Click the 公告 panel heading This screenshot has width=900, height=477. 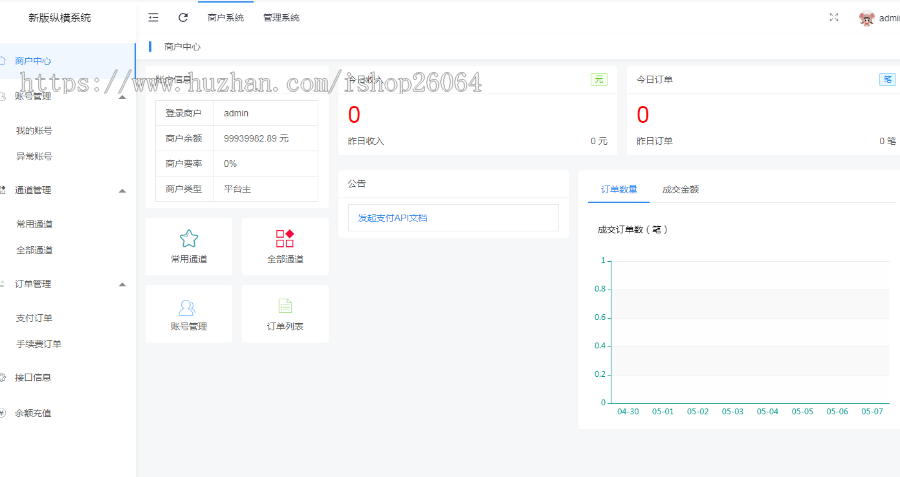[x=356, y=183]
